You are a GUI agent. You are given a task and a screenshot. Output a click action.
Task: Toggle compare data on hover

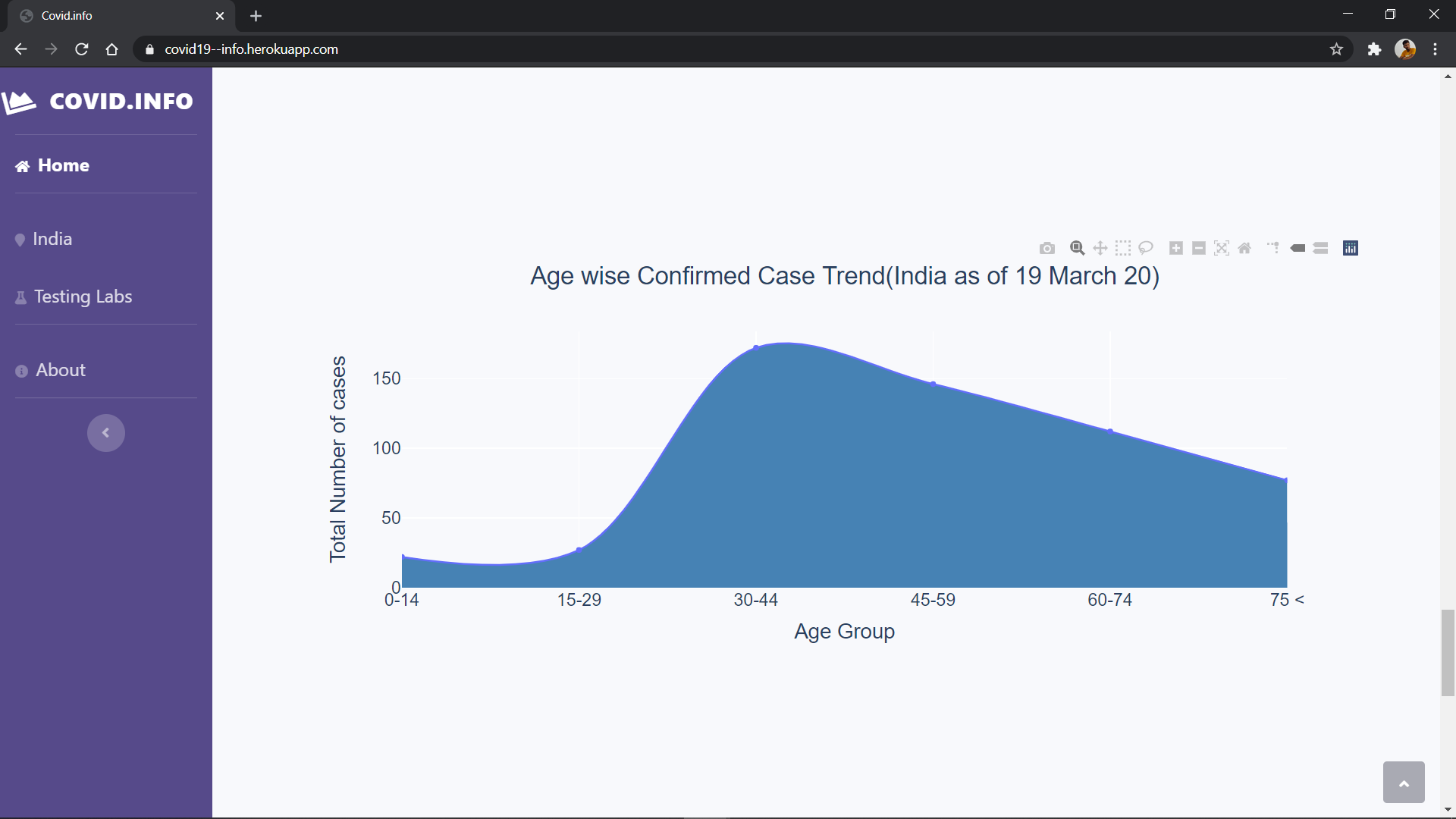pyautogui.click(x=1321, y=248)
